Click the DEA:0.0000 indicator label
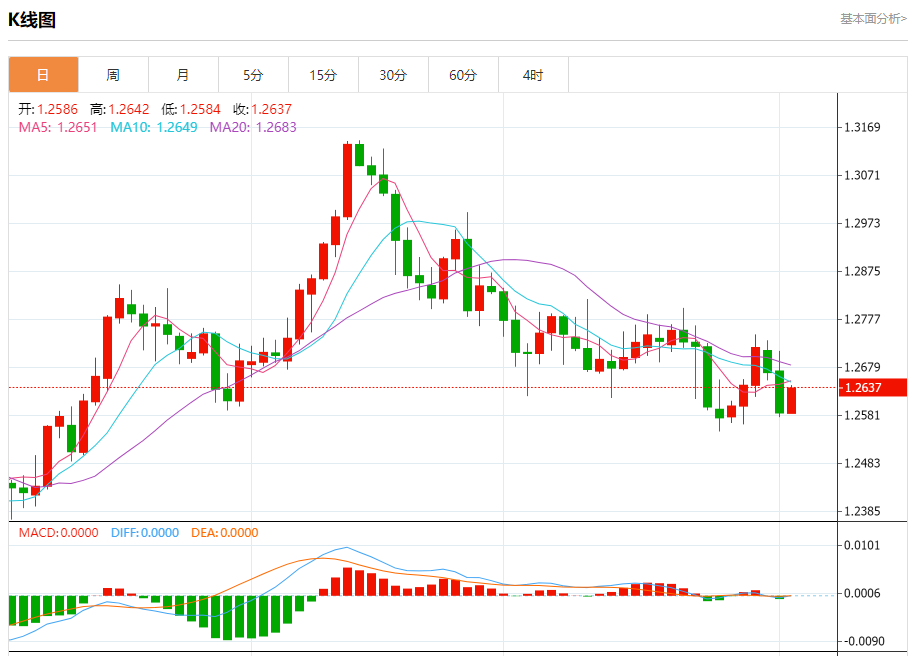The width and height of the screenshot is (922, 656). 225,533
